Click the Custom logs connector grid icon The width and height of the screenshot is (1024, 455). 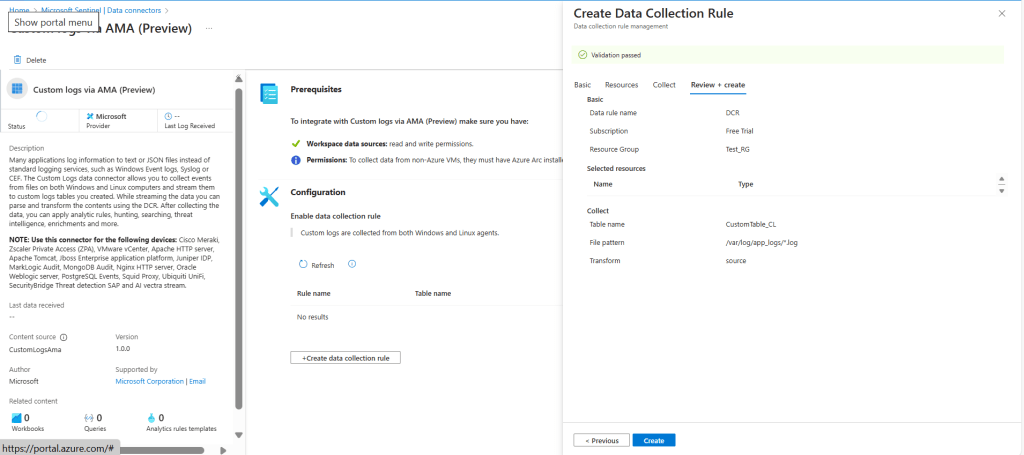click(17, 89)
